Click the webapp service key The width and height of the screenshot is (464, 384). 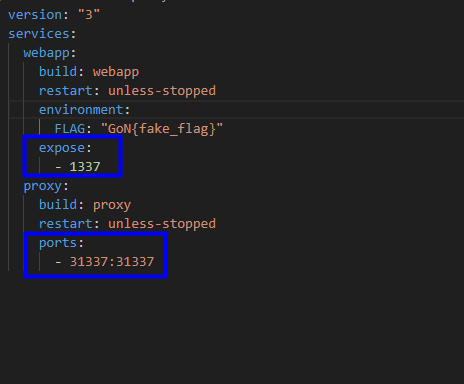pyautogui.click(x=46, y=53)
